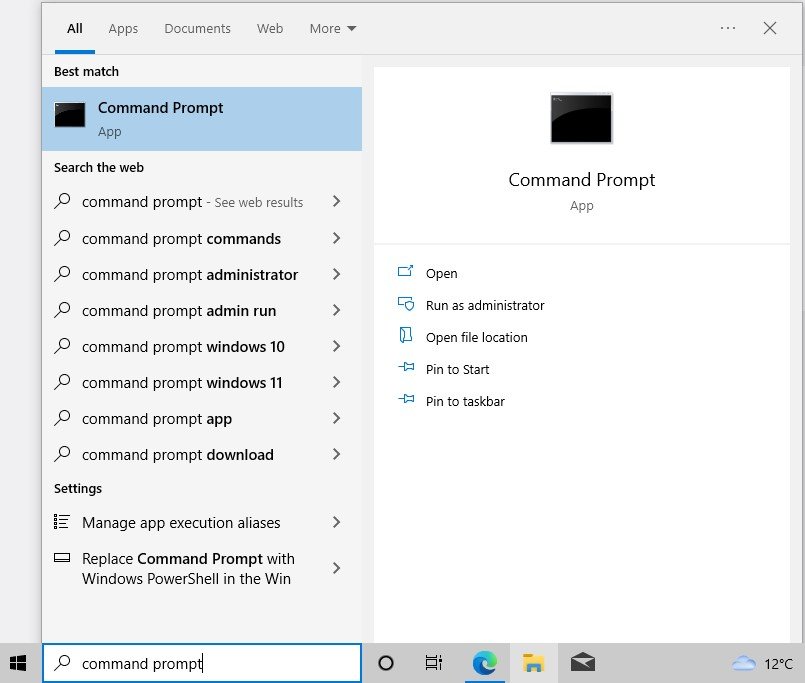Viewport: 805px width, 683px height.
Task: Click the taskbar search box containing 'command prompt'
Action: pos(202,663)
